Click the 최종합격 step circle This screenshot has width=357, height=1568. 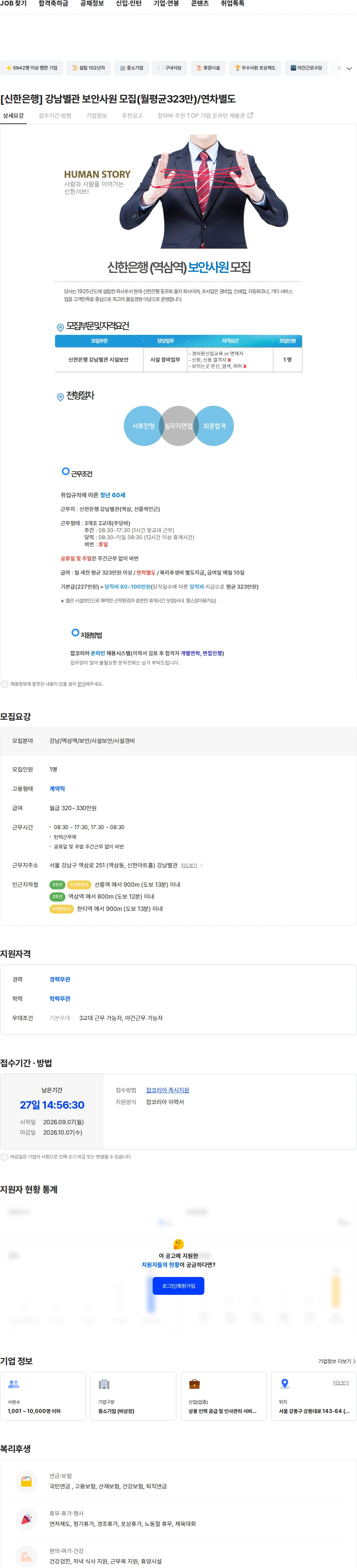(215, 426)
